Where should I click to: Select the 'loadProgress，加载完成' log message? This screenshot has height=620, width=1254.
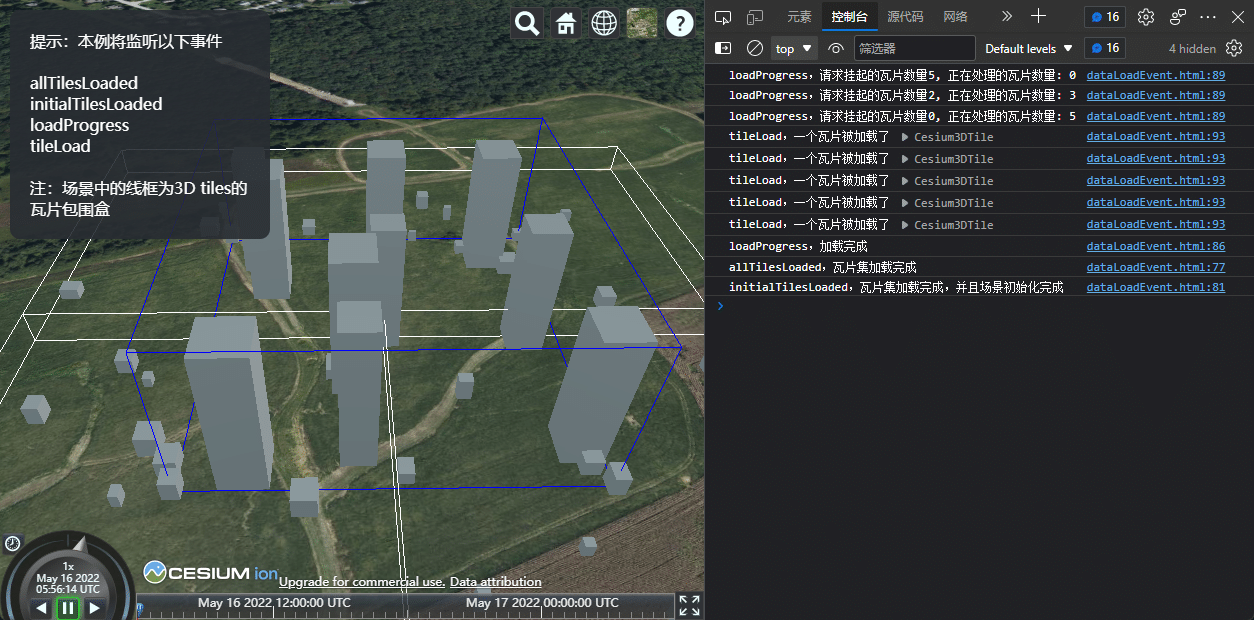pos(798,246)
